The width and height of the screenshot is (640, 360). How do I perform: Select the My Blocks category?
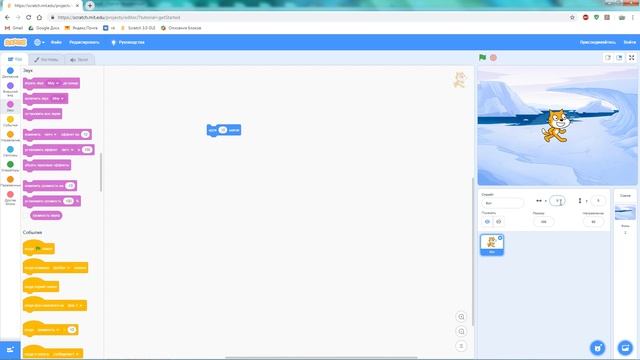click(x=10, y=198)
